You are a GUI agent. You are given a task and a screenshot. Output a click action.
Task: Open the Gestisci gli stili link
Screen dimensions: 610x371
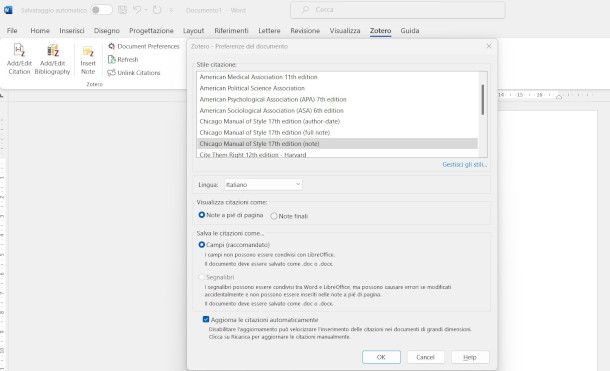[x=465, y=164]
